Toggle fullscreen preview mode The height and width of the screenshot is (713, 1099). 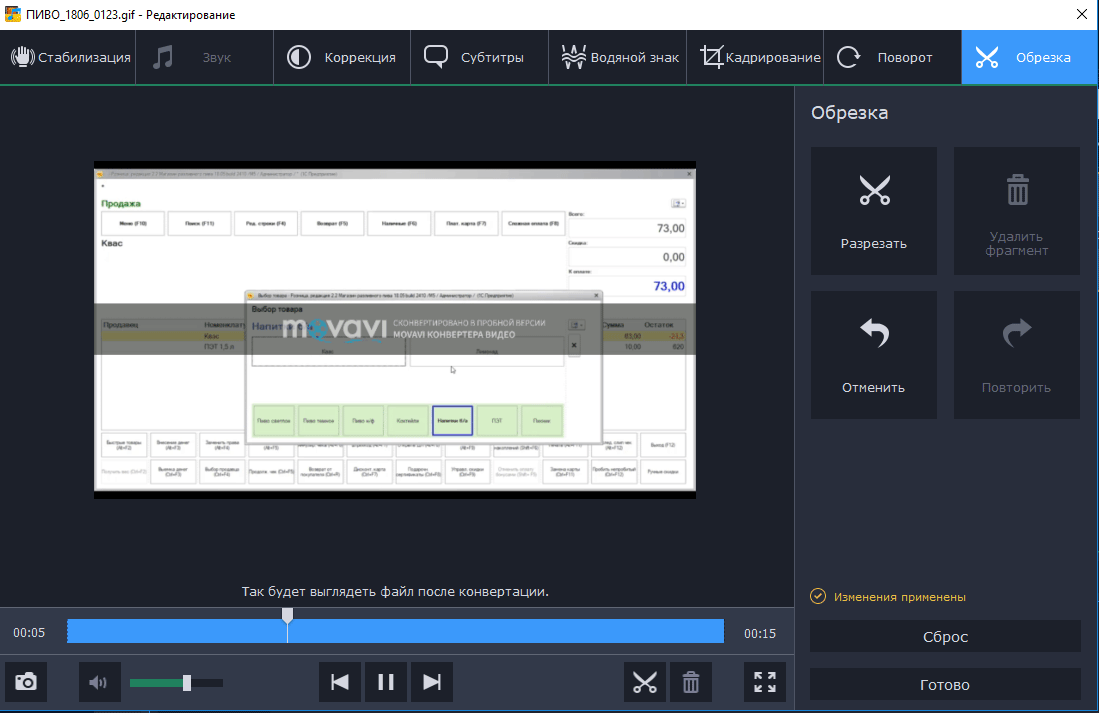(765, 682)
